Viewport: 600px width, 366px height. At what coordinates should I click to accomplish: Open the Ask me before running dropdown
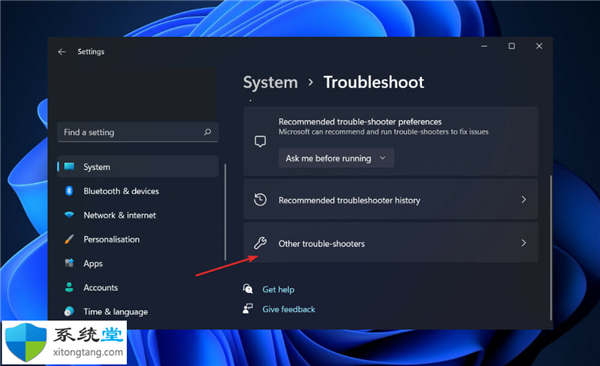coord(336,158)
